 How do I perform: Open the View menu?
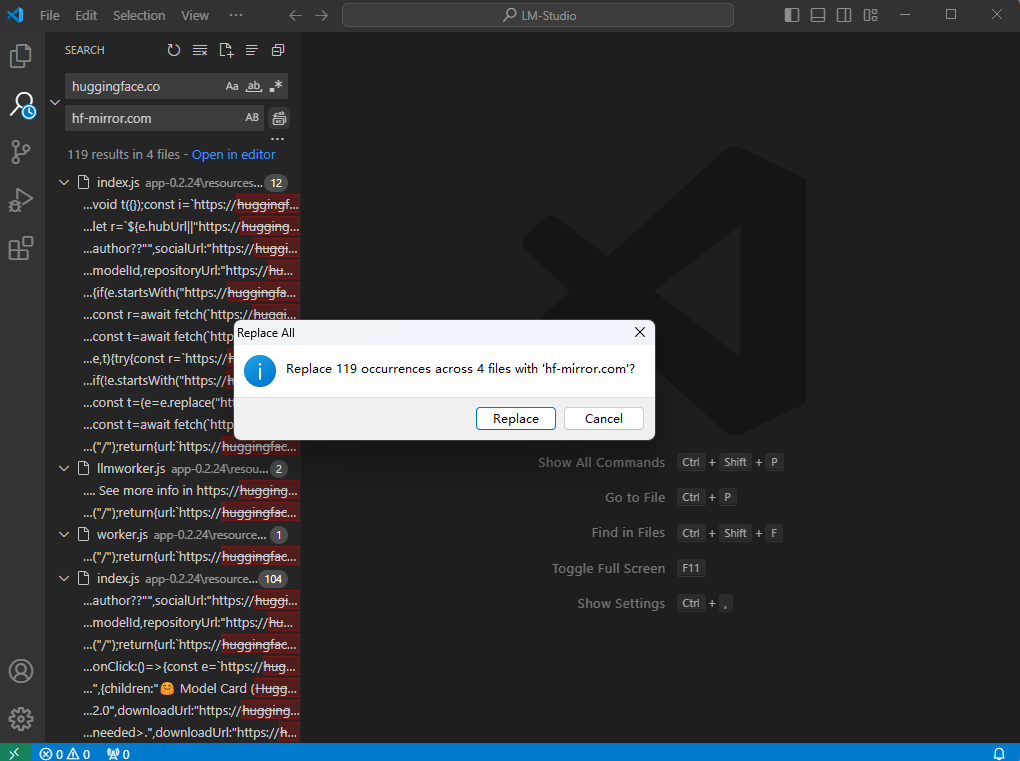[x=195, y=15]
